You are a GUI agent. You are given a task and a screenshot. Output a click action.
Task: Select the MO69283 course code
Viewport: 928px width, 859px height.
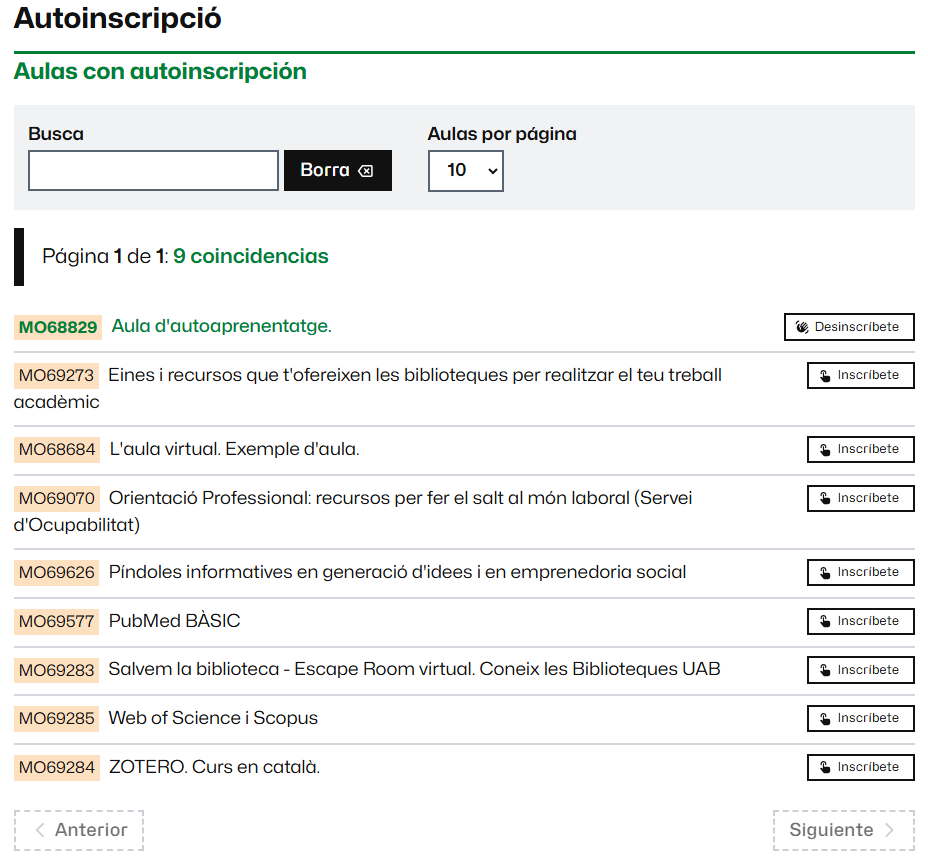tap(57, 671)
